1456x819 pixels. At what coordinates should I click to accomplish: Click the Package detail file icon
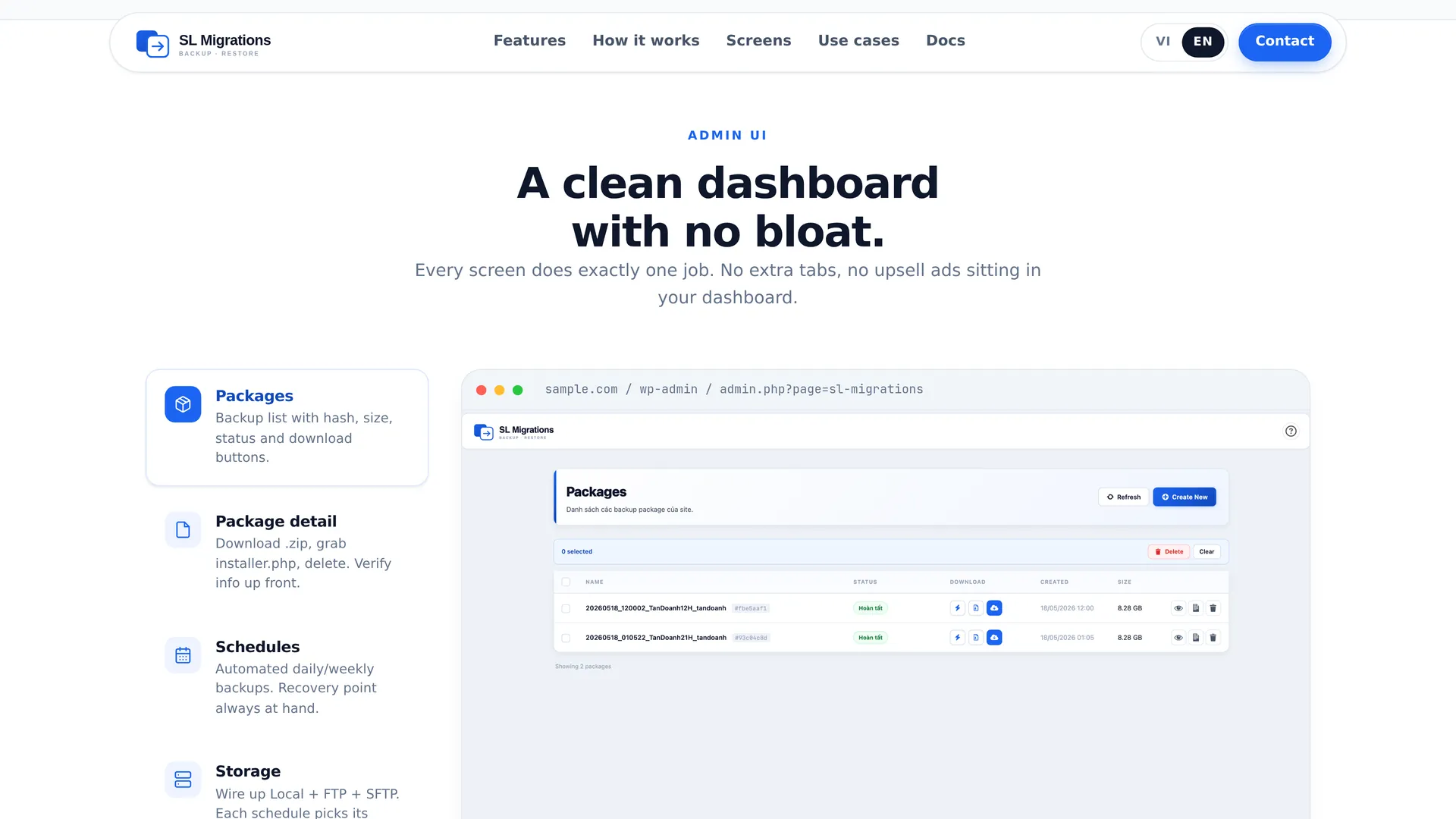point(183,529)
